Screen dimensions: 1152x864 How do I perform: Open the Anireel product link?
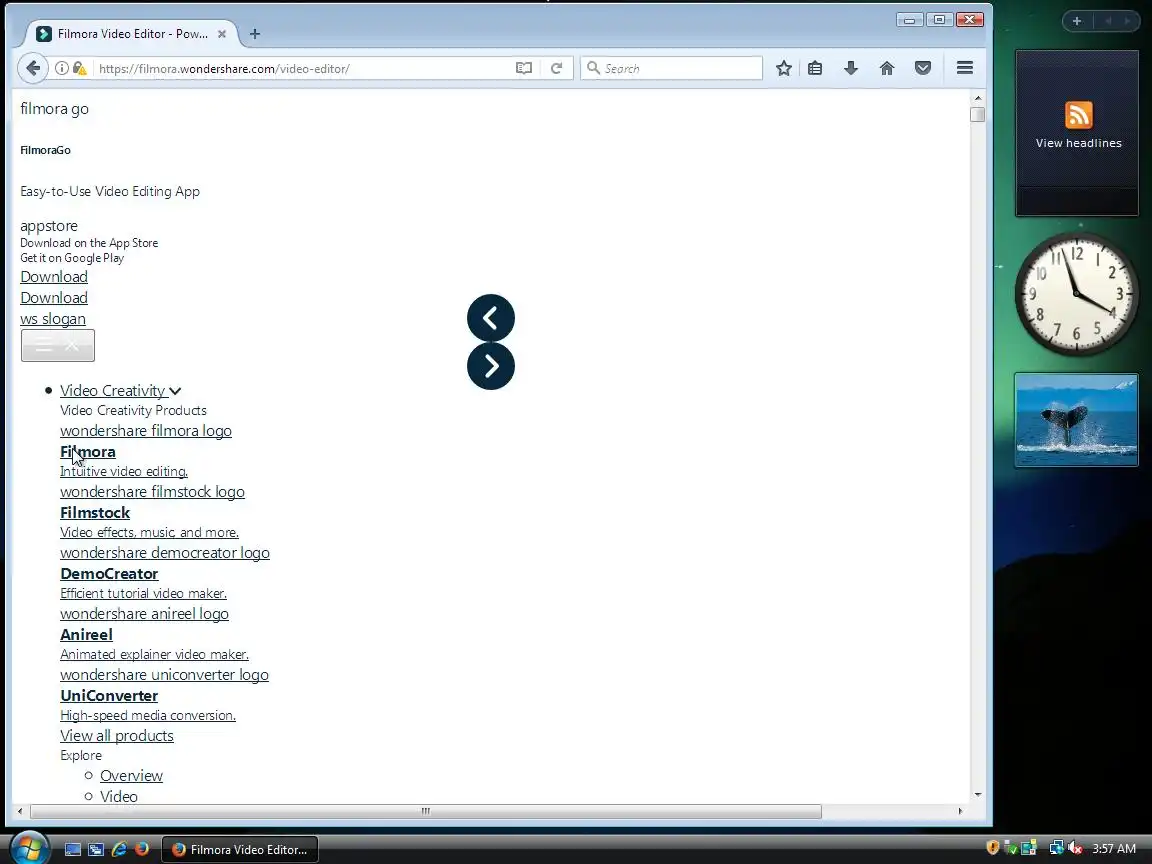(86, 635)
